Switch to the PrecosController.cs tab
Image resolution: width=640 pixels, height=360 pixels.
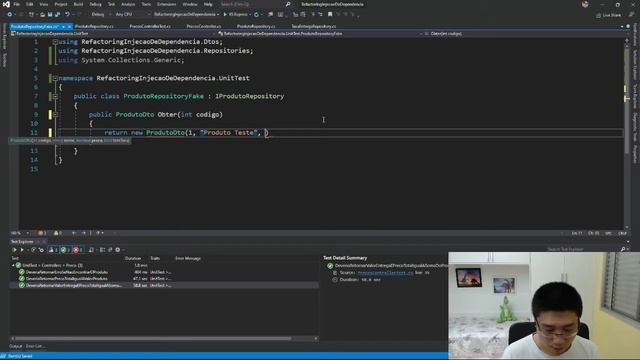(x=204, y=26)
